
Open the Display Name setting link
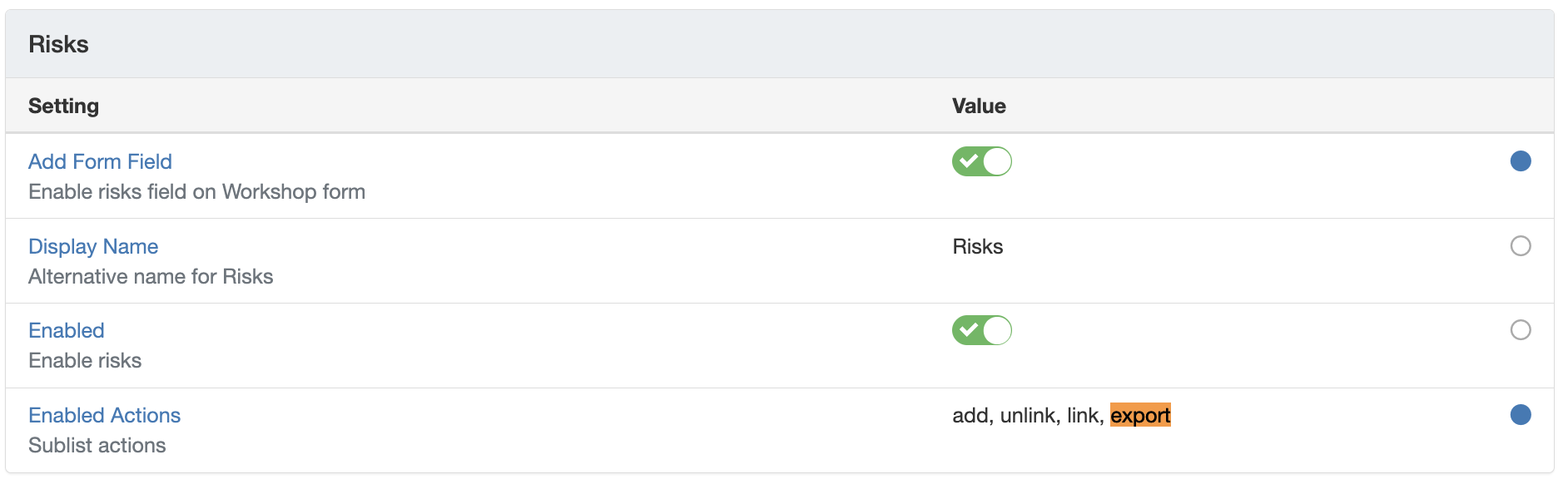pyautogui.click(x=93, y=246)
